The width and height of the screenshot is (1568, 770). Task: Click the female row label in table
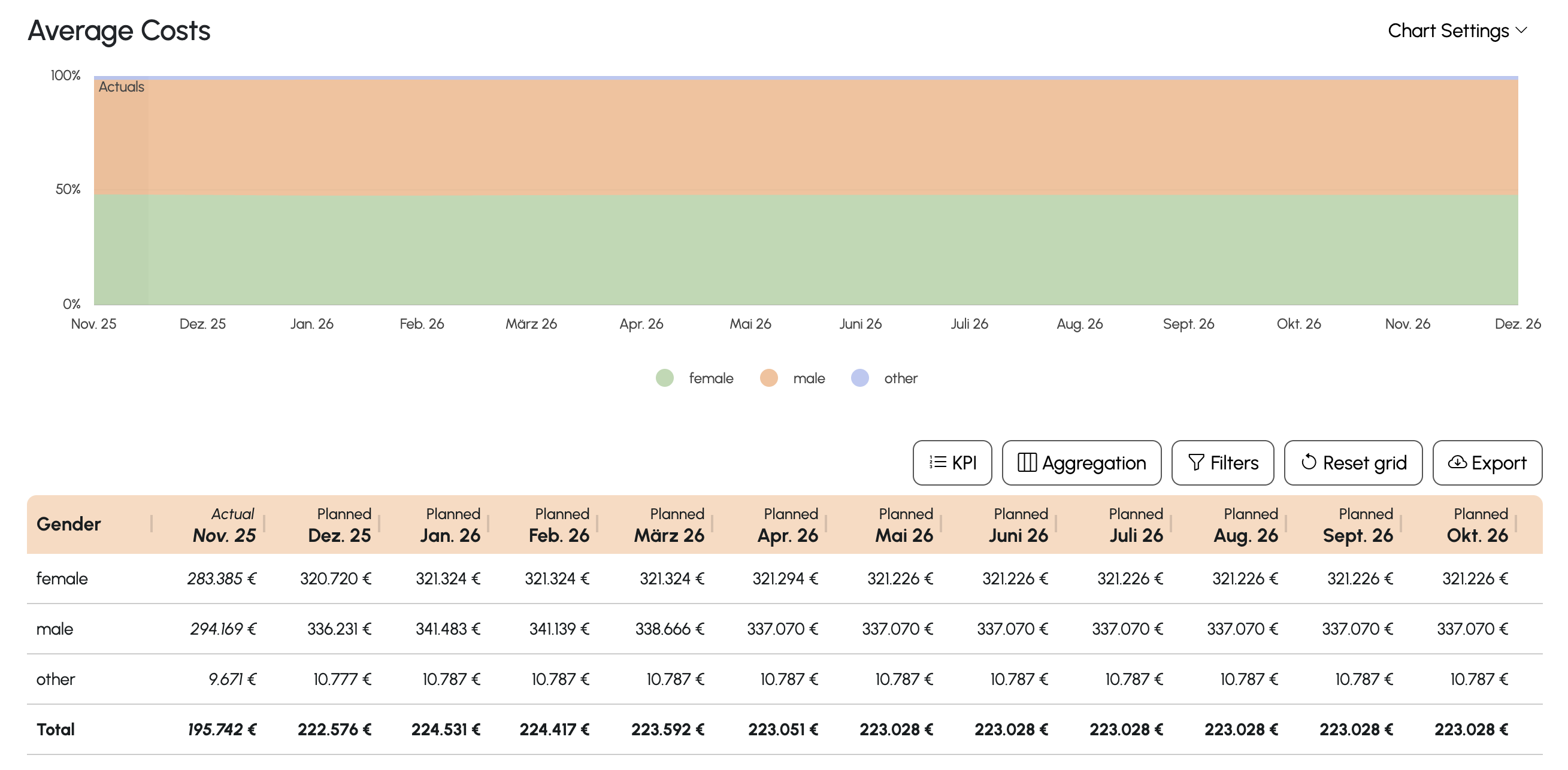62,578
